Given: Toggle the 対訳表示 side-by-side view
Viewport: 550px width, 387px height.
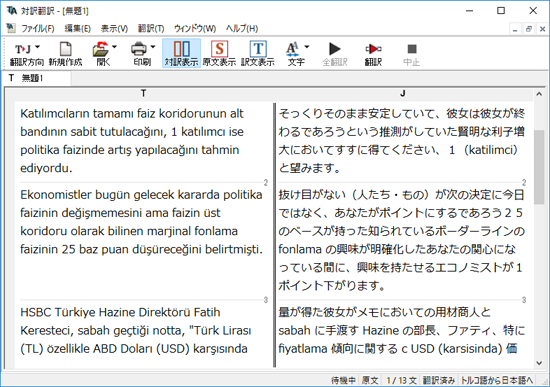Looking at the screenshot, I should pyautogui.click(x=181, y=53).
